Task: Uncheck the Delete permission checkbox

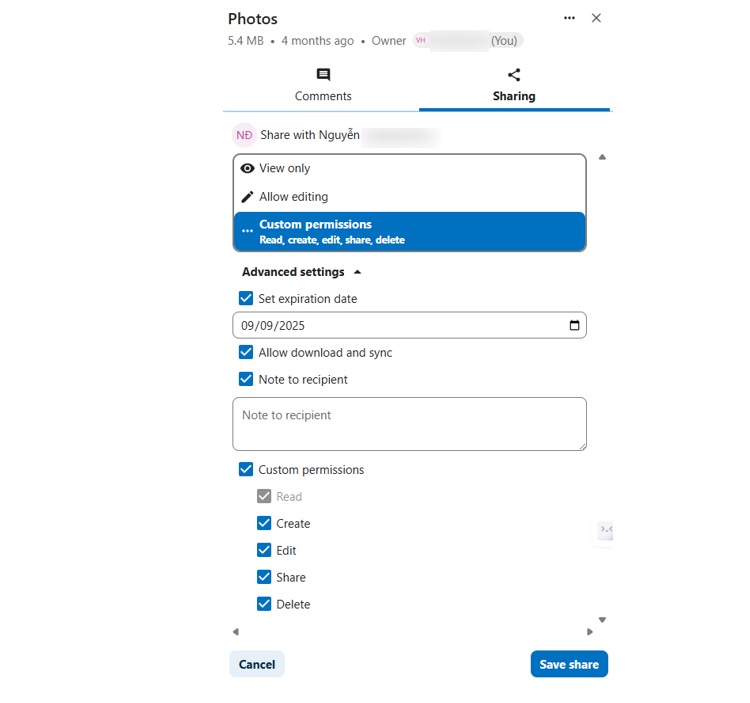Action: pos(264,604)
